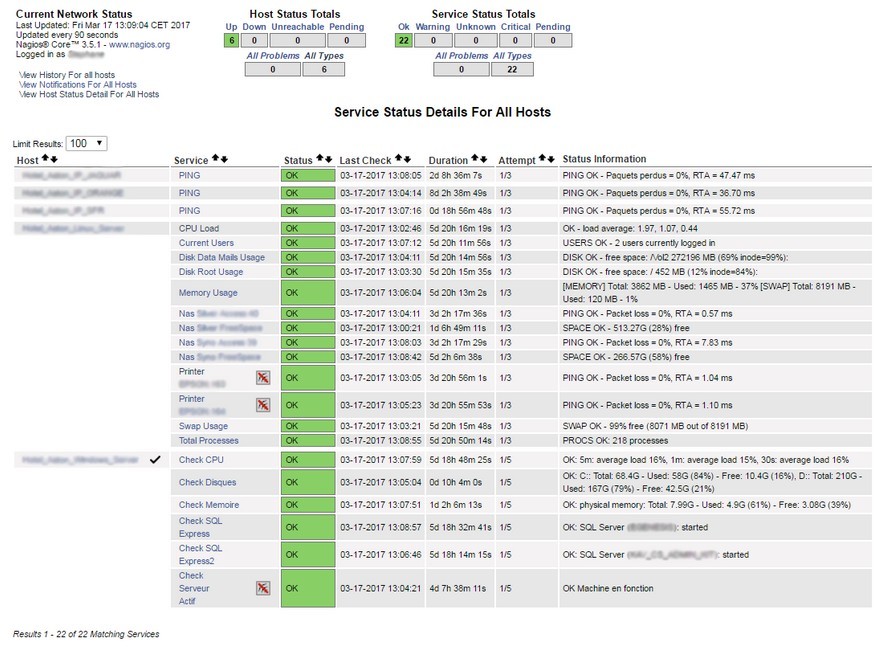
Task: Click the green Up hosts count box
Action: click(231, 41)
